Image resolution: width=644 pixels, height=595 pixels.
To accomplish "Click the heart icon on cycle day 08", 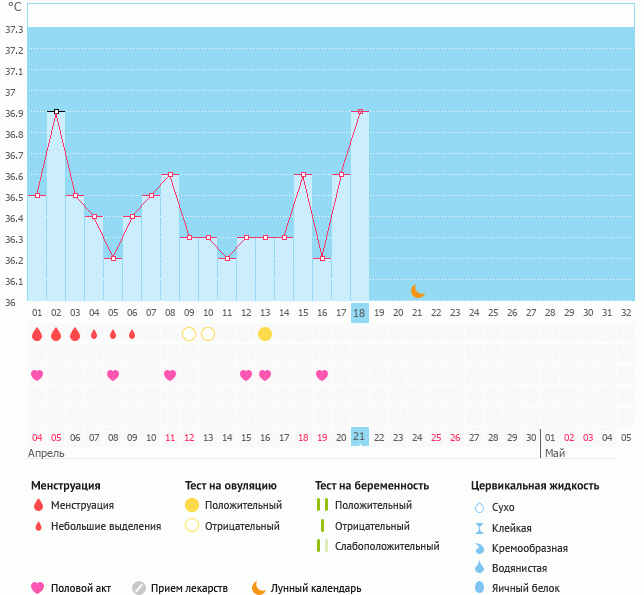I will click(170, 375).
